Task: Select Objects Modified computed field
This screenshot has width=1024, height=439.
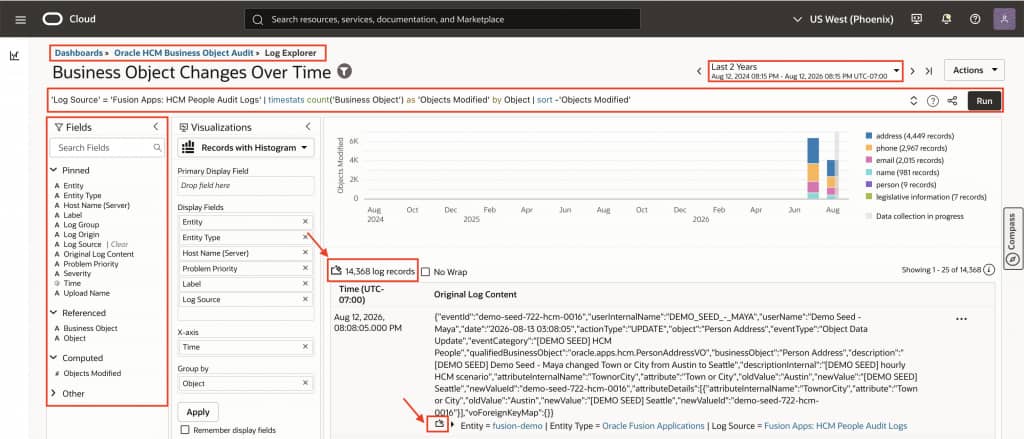Action: pos(92,374)
